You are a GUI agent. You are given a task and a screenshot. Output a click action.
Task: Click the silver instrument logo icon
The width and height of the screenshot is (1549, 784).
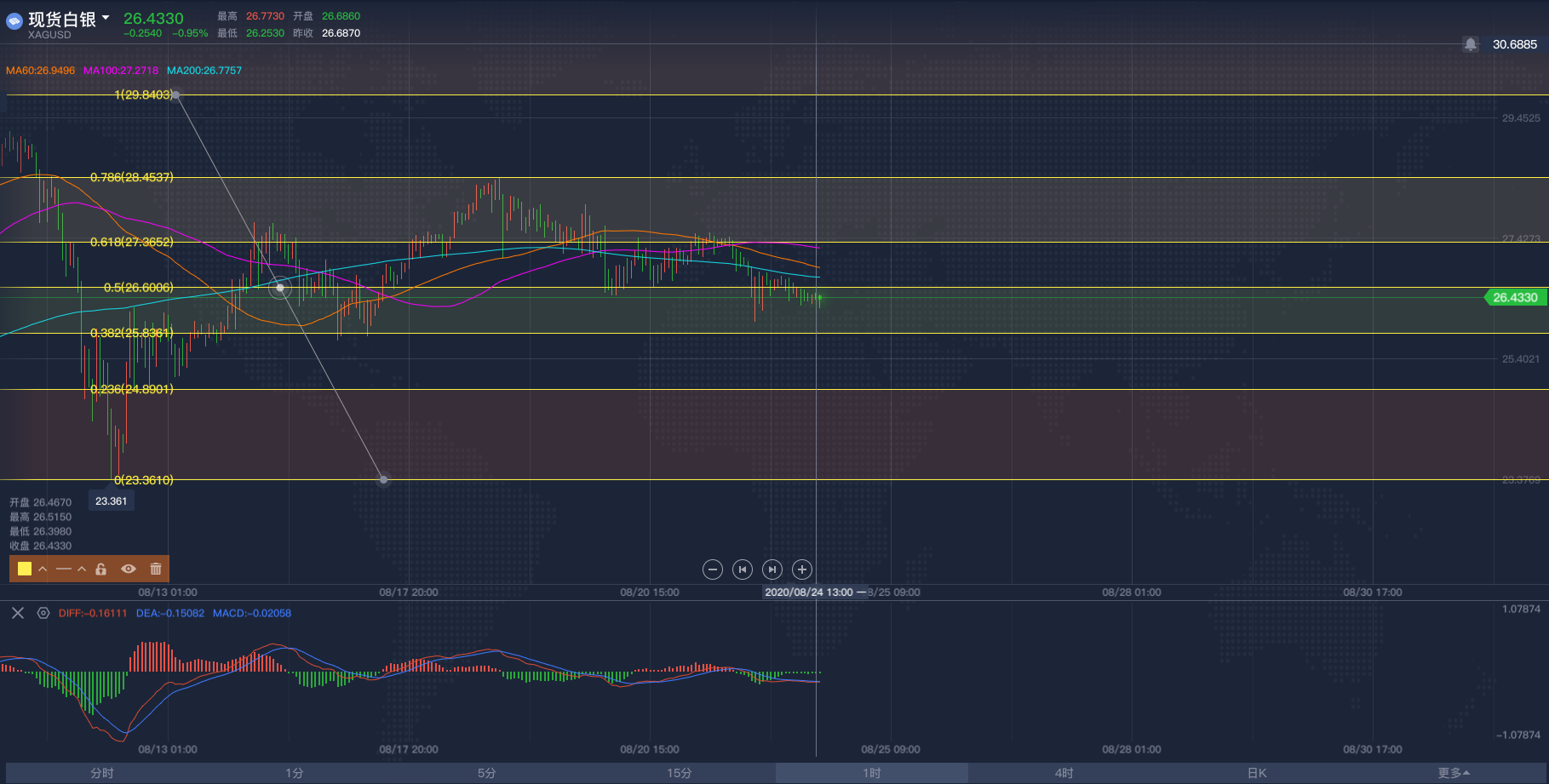coord(14,21)
